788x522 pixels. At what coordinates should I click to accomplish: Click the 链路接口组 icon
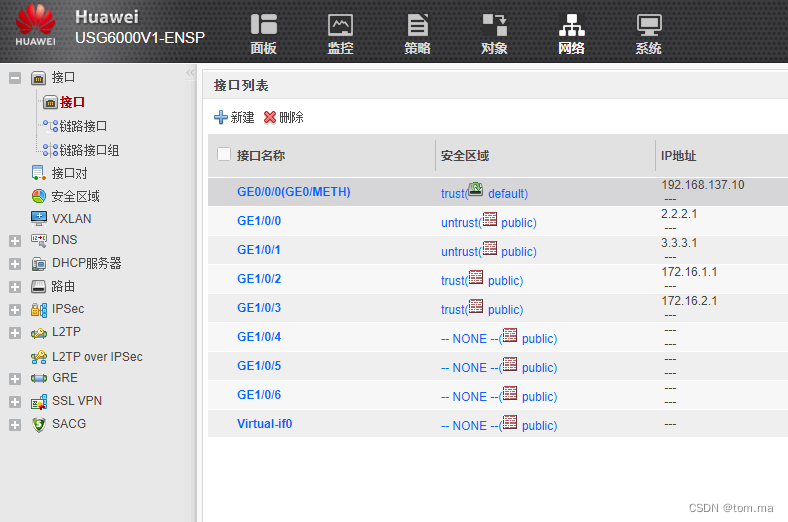coord(50,150)
